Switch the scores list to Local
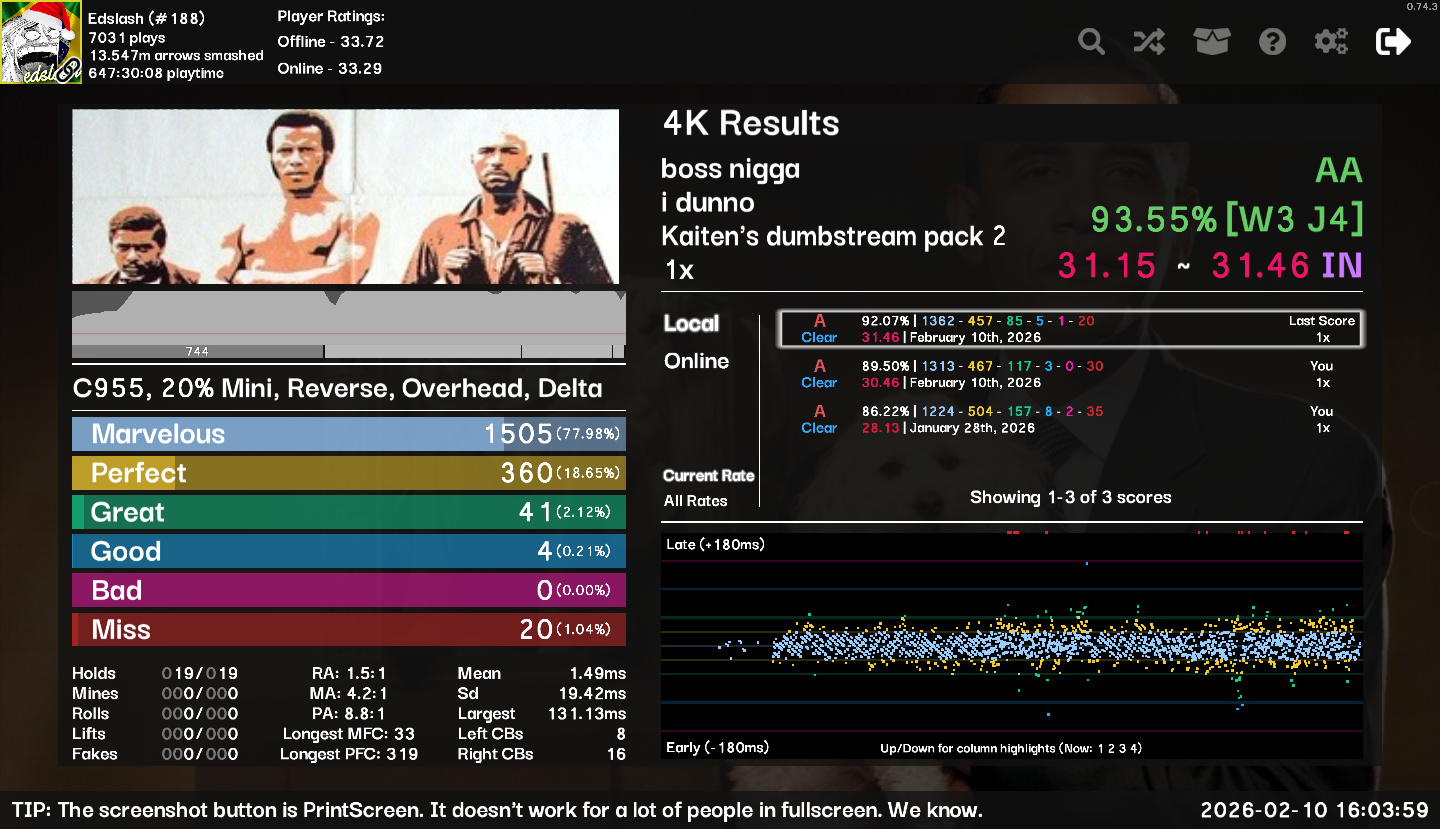1440x829 pixels. tap(691, 324)
